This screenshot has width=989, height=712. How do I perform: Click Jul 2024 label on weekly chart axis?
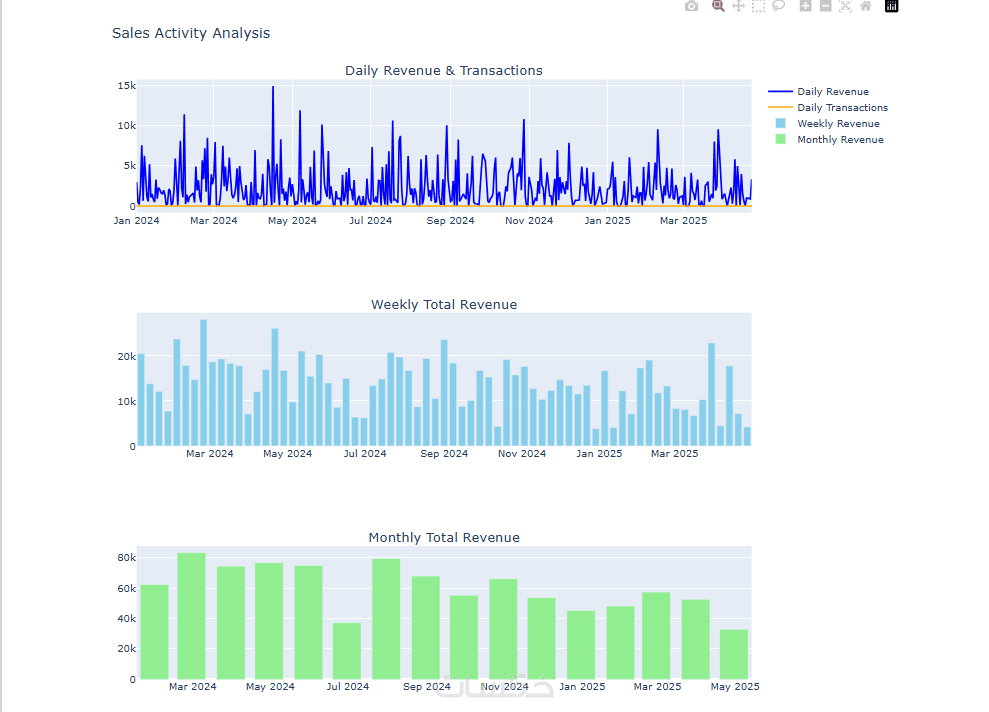coord(365,453)
